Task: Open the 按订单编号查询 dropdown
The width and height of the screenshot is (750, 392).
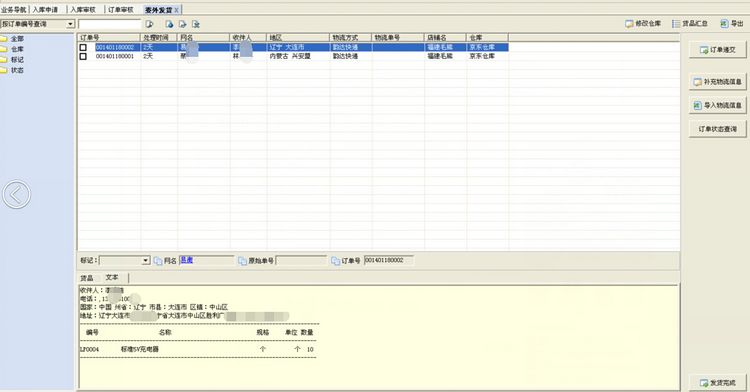Action: click(71, 24)
